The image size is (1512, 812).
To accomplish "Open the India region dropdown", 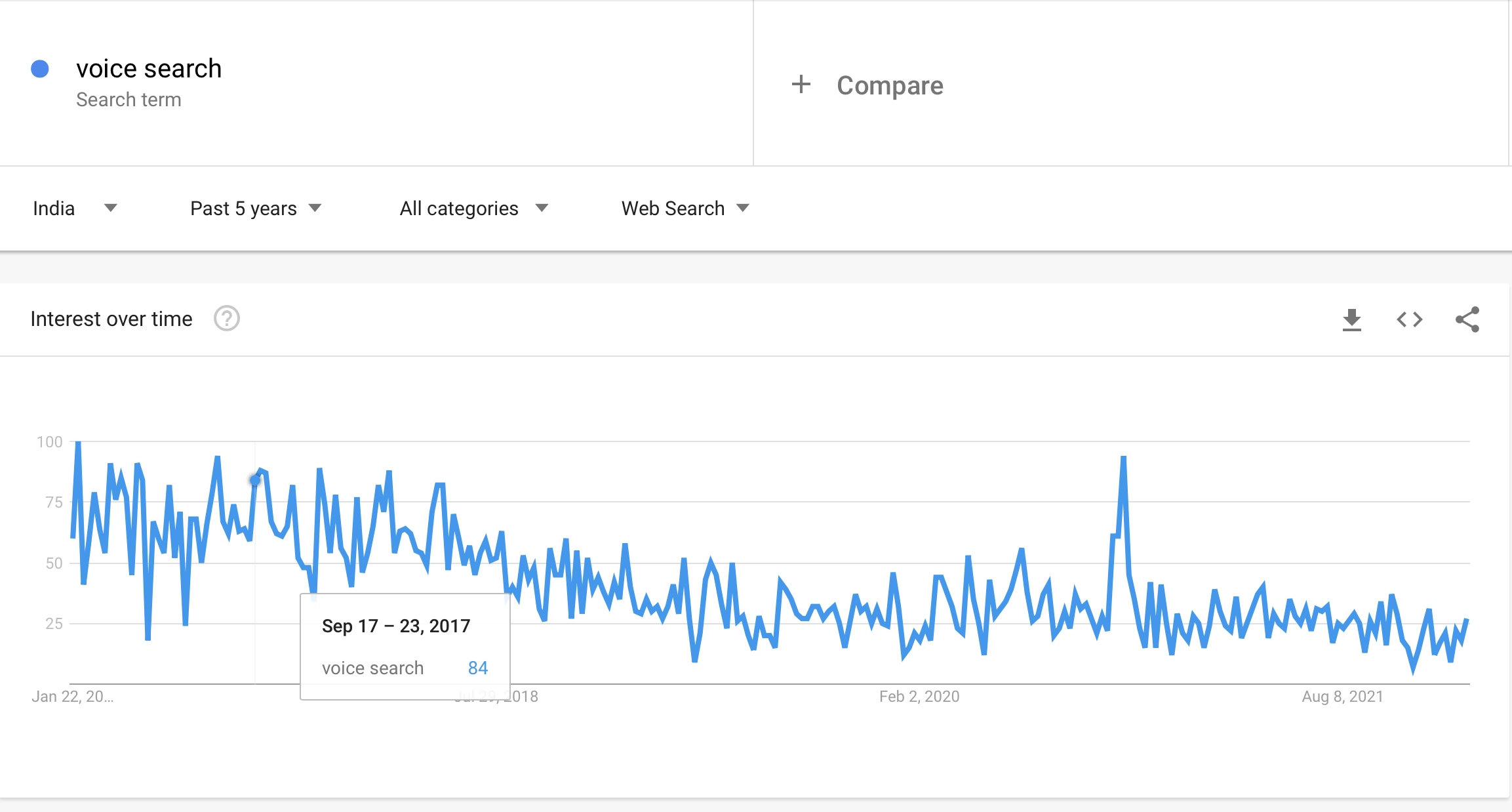I will tap(74, 209).
